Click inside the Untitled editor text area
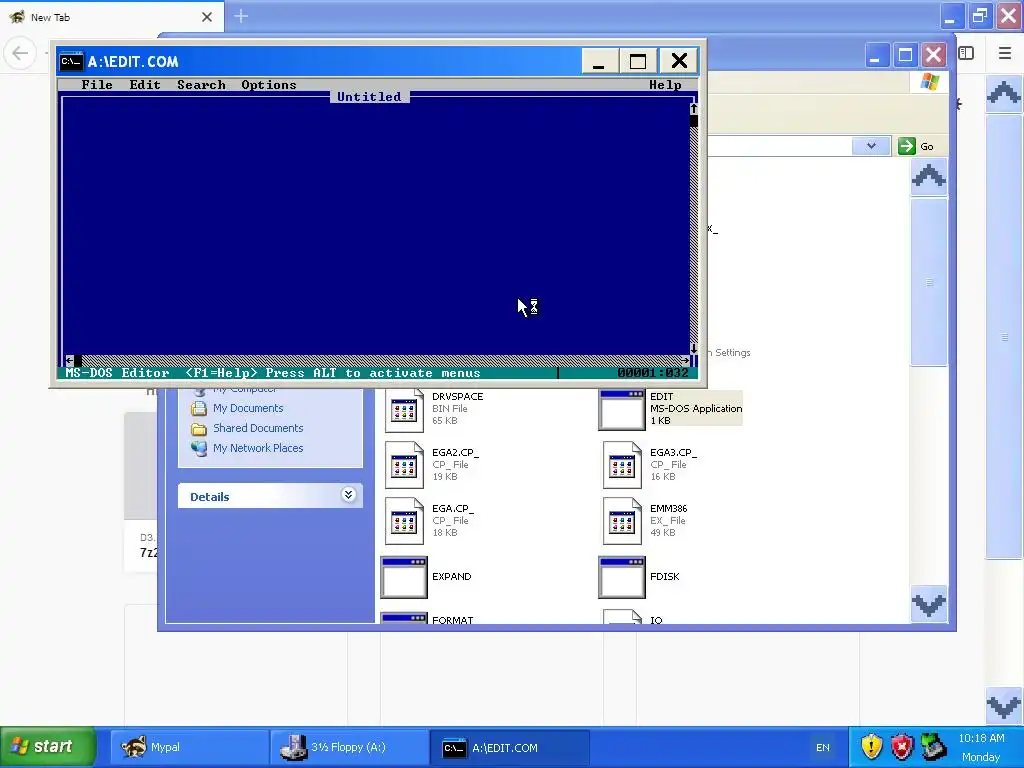Viewport: 1024px width, 768px height. [376, 229]
